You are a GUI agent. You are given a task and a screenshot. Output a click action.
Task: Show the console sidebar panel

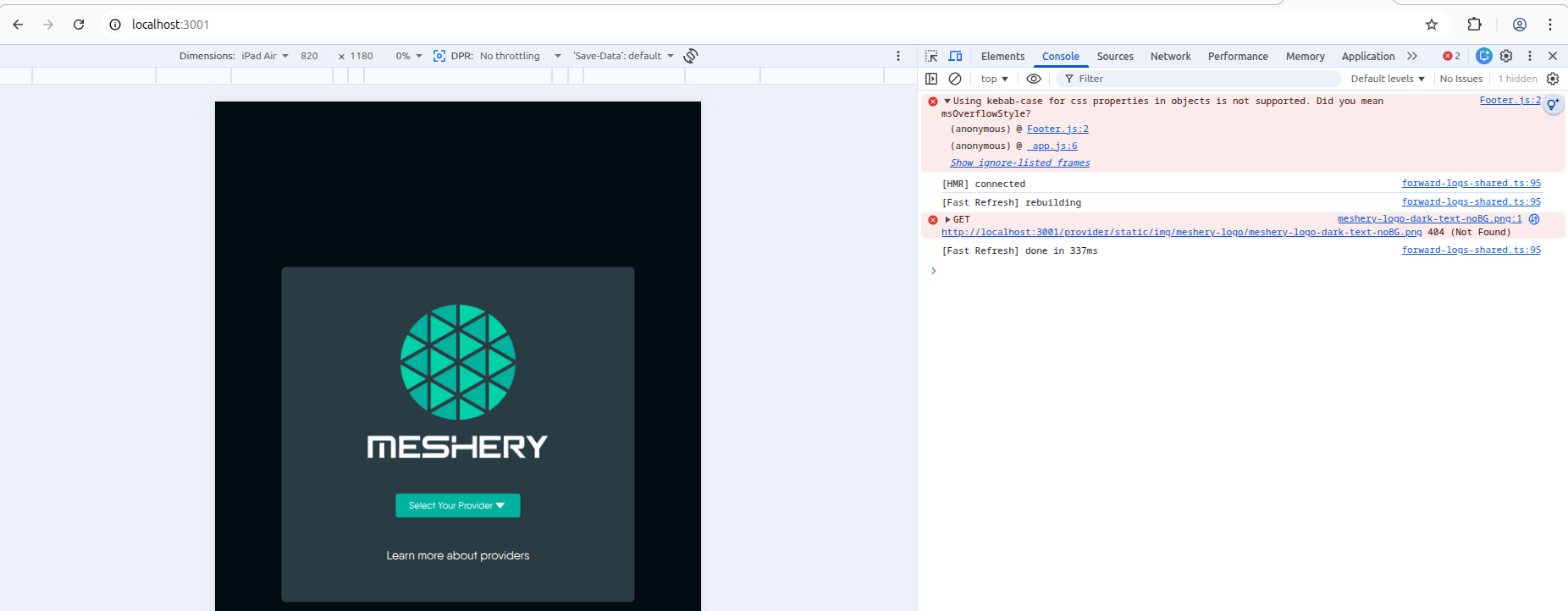tap(931, 79)
